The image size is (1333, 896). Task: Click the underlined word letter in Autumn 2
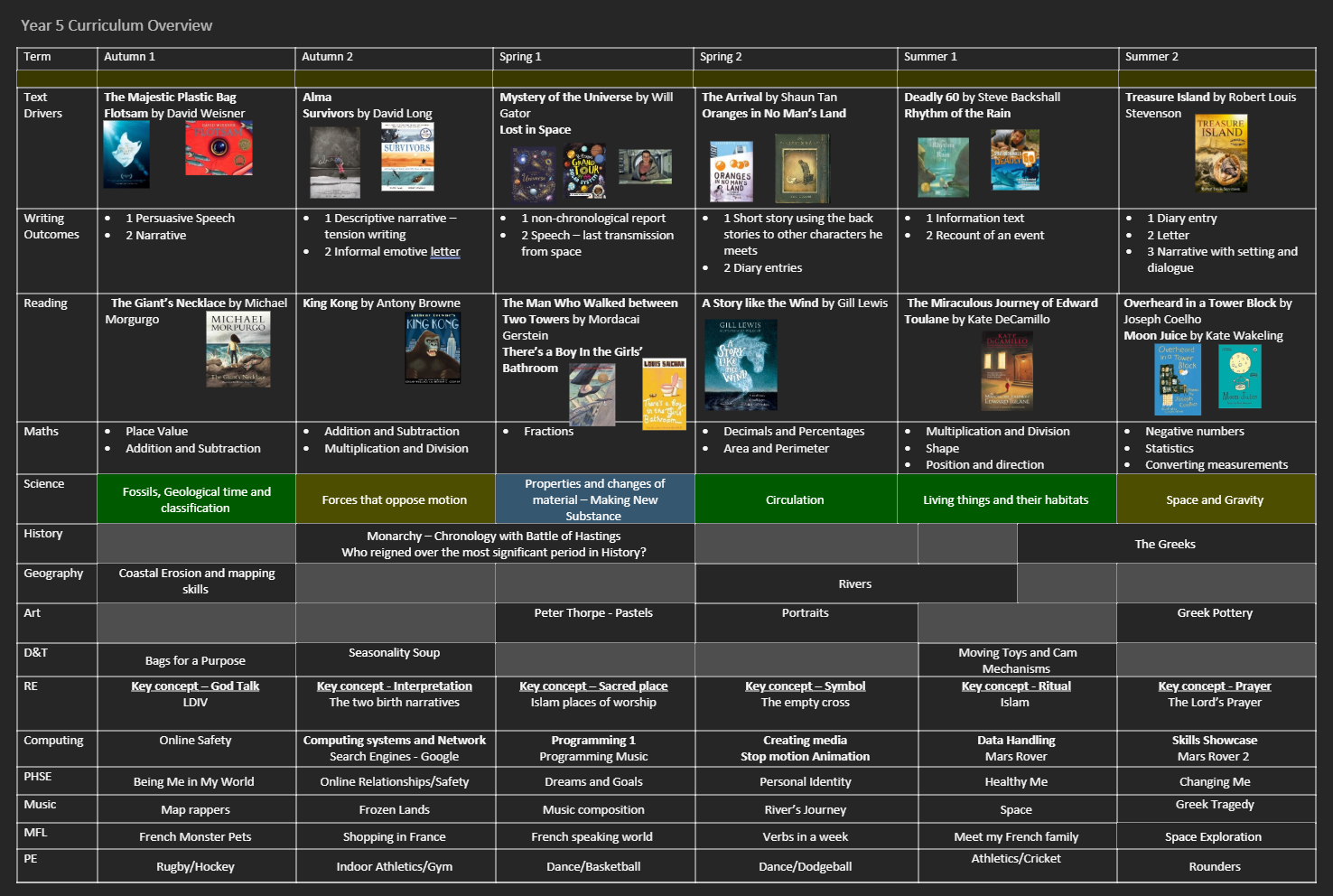click(445, 252)
